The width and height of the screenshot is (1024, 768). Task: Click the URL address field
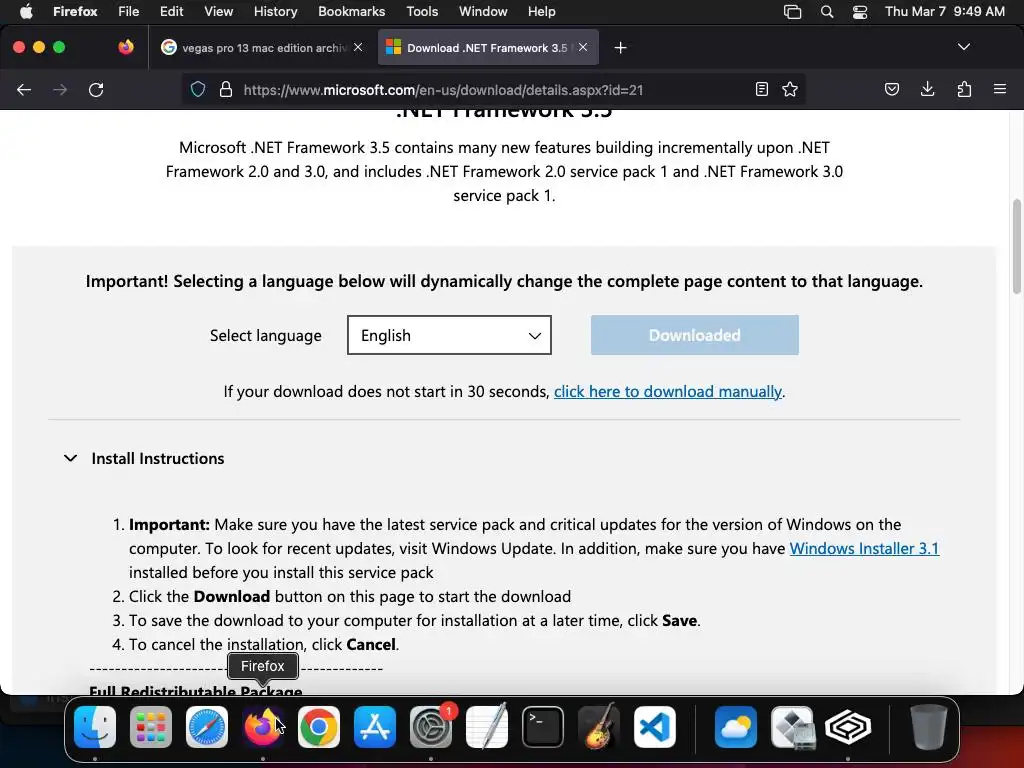click(x=493, y=89)
